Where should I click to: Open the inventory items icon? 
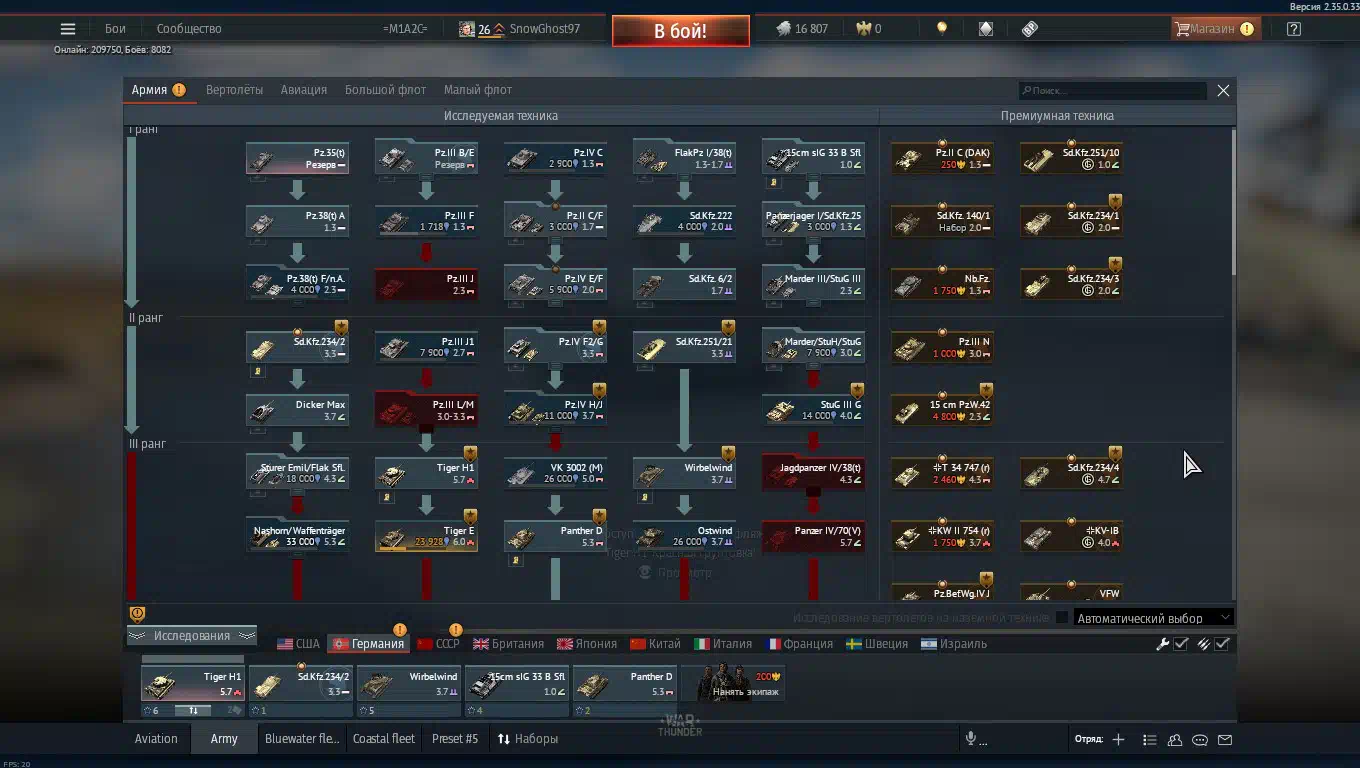point(986,29)
